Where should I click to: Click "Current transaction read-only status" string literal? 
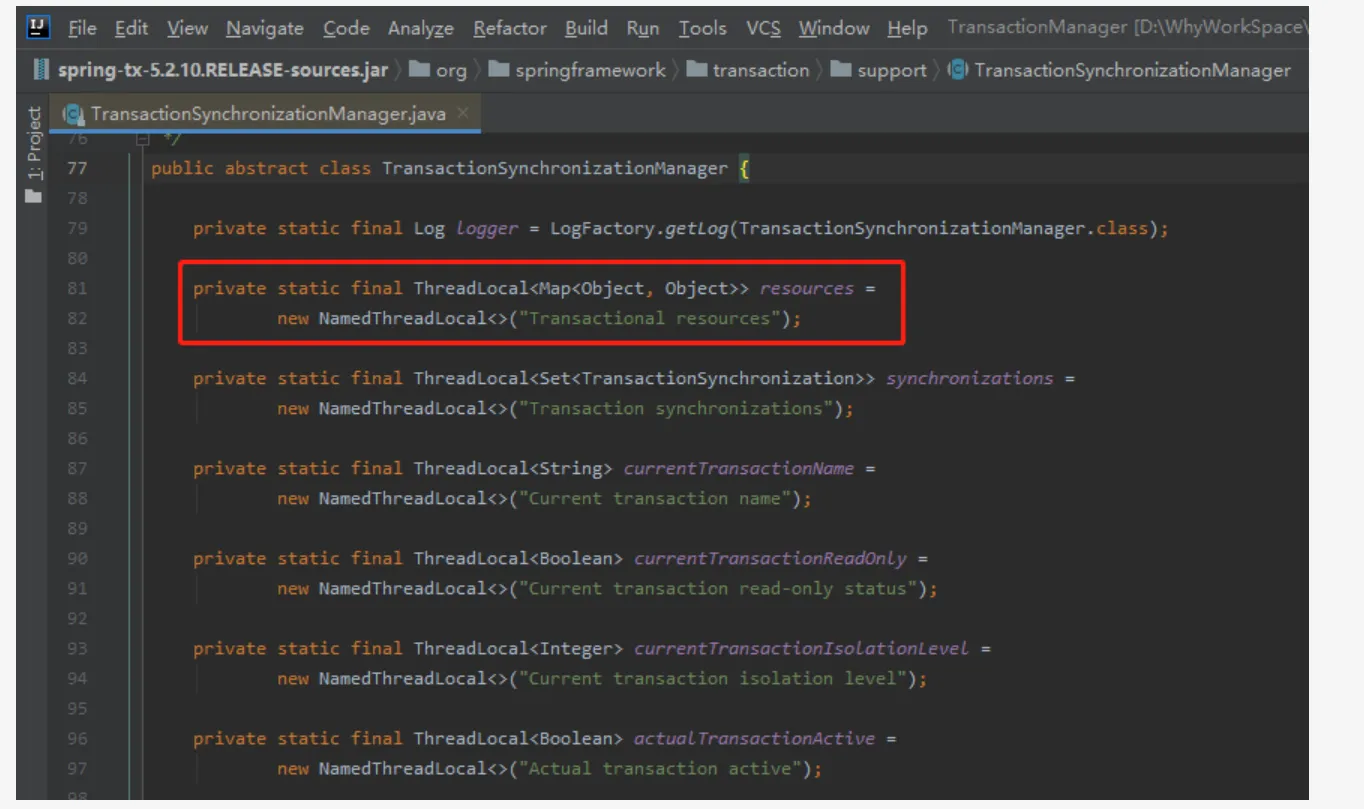tap(718, 589)
